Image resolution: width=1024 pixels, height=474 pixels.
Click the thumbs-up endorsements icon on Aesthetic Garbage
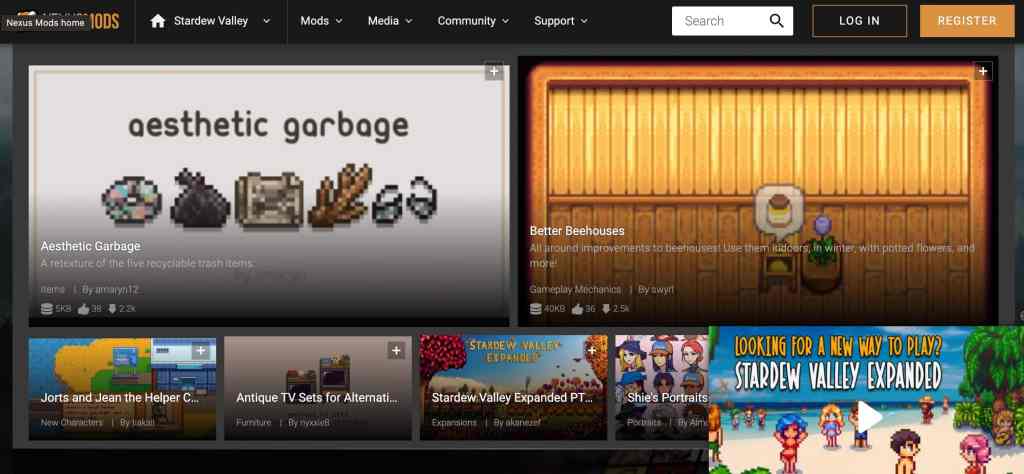84,309
